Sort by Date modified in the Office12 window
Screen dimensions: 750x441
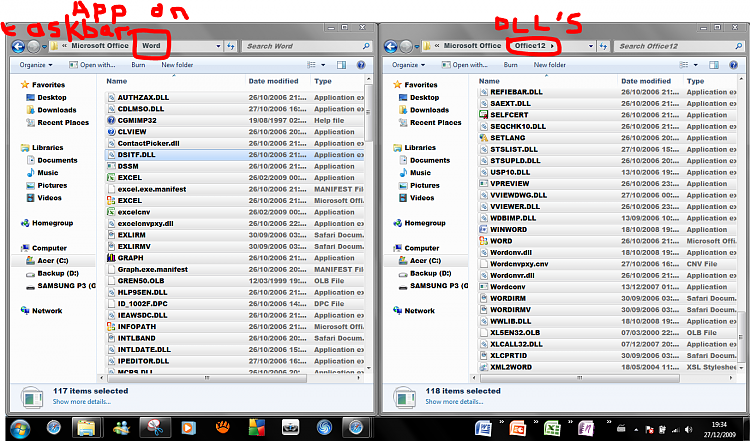click(646, 81)
